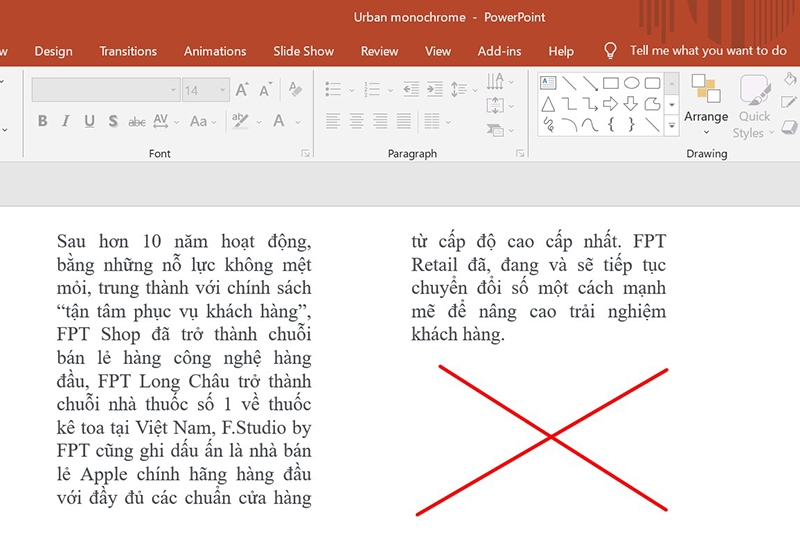800x533 pixels.
Task: Toggle Text Shadow
Action: click(x=113, y=121)
